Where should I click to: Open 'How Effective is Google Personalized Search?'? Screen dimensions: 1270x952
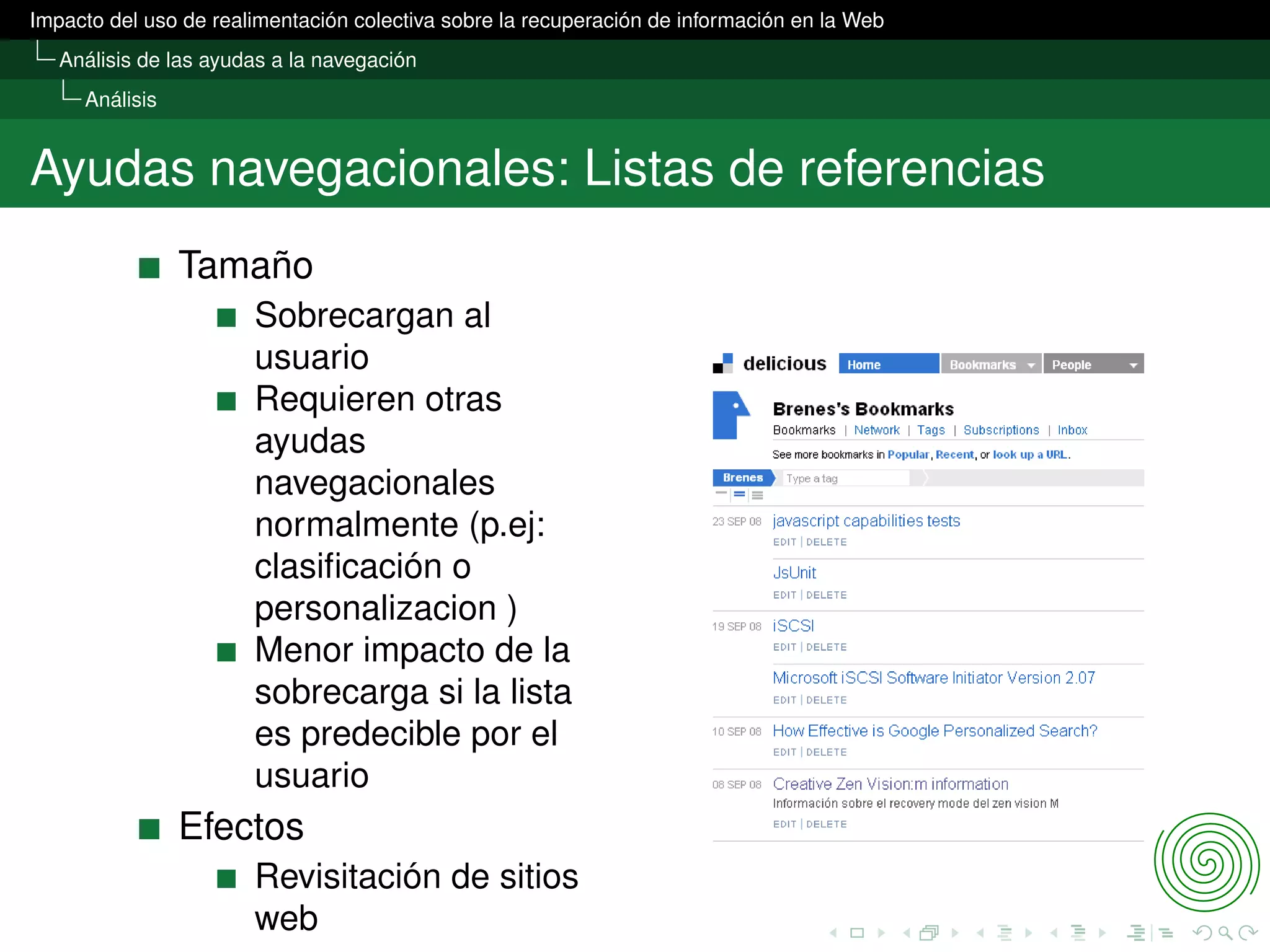935,731
